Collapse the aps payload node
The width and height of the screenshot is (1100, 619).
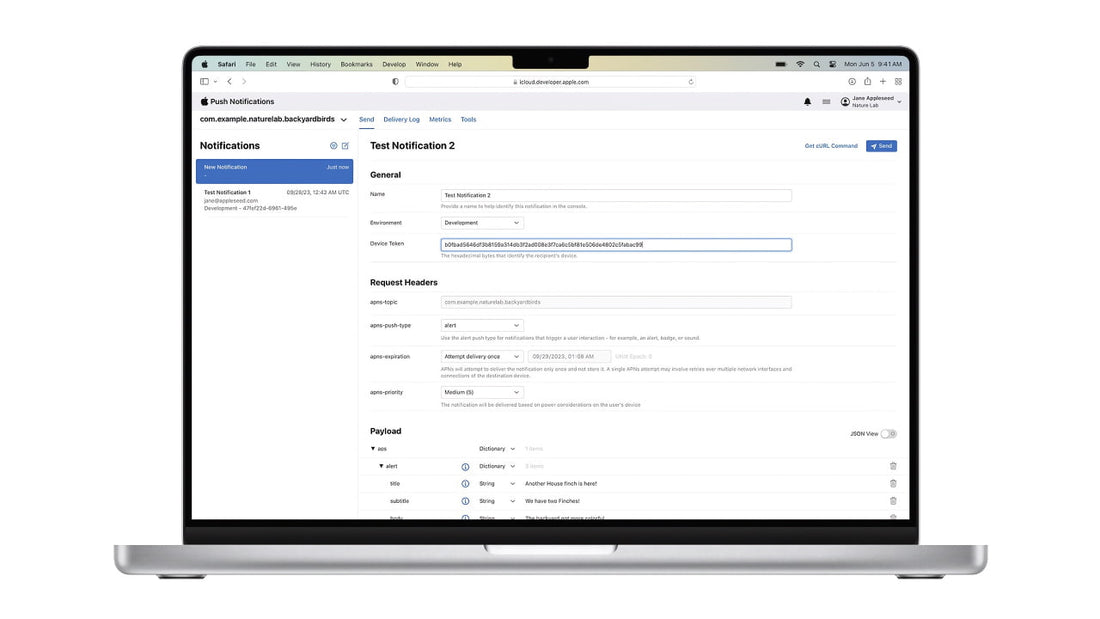[x=373, y=448]
